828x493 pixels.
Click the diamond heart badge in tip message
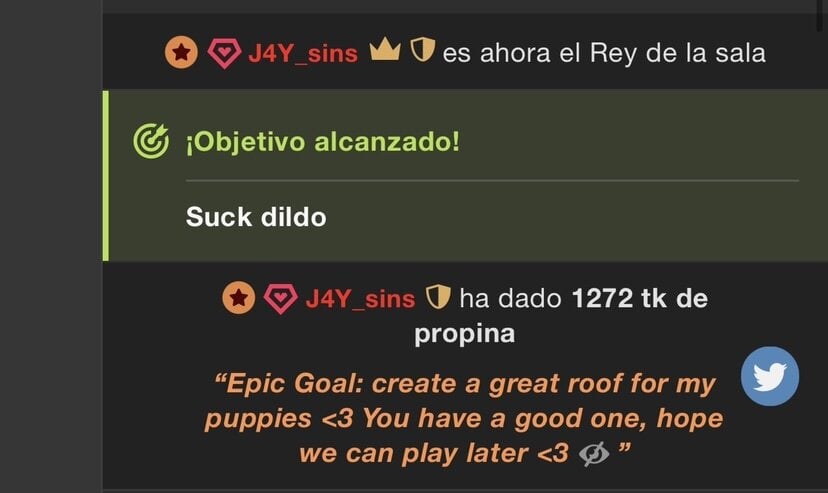coord(280,299)
